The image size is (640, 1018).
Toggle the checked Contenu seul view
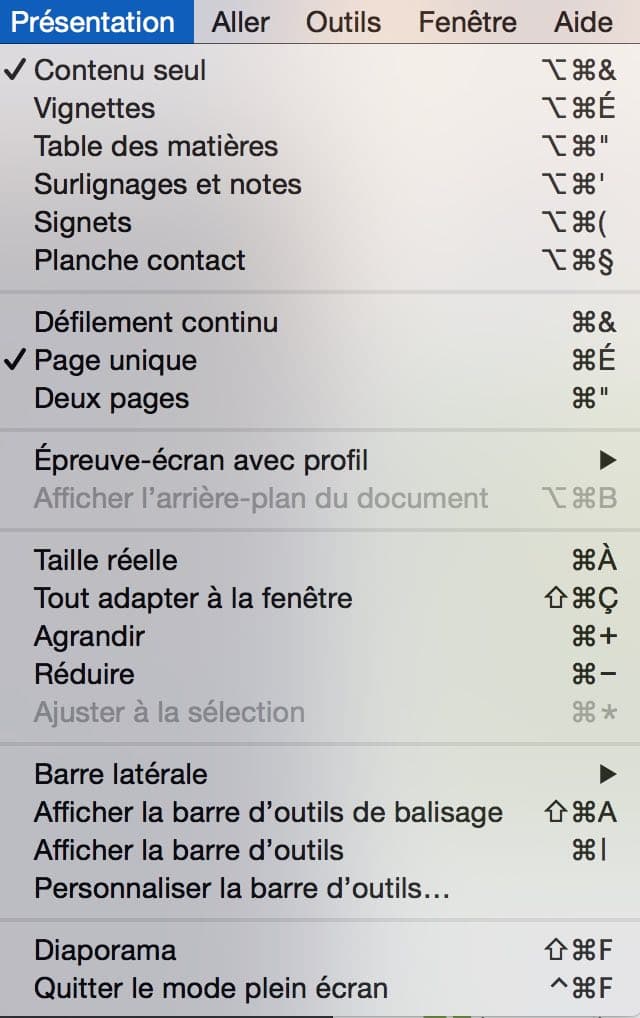pyautogui.click(x=320, y=70)
